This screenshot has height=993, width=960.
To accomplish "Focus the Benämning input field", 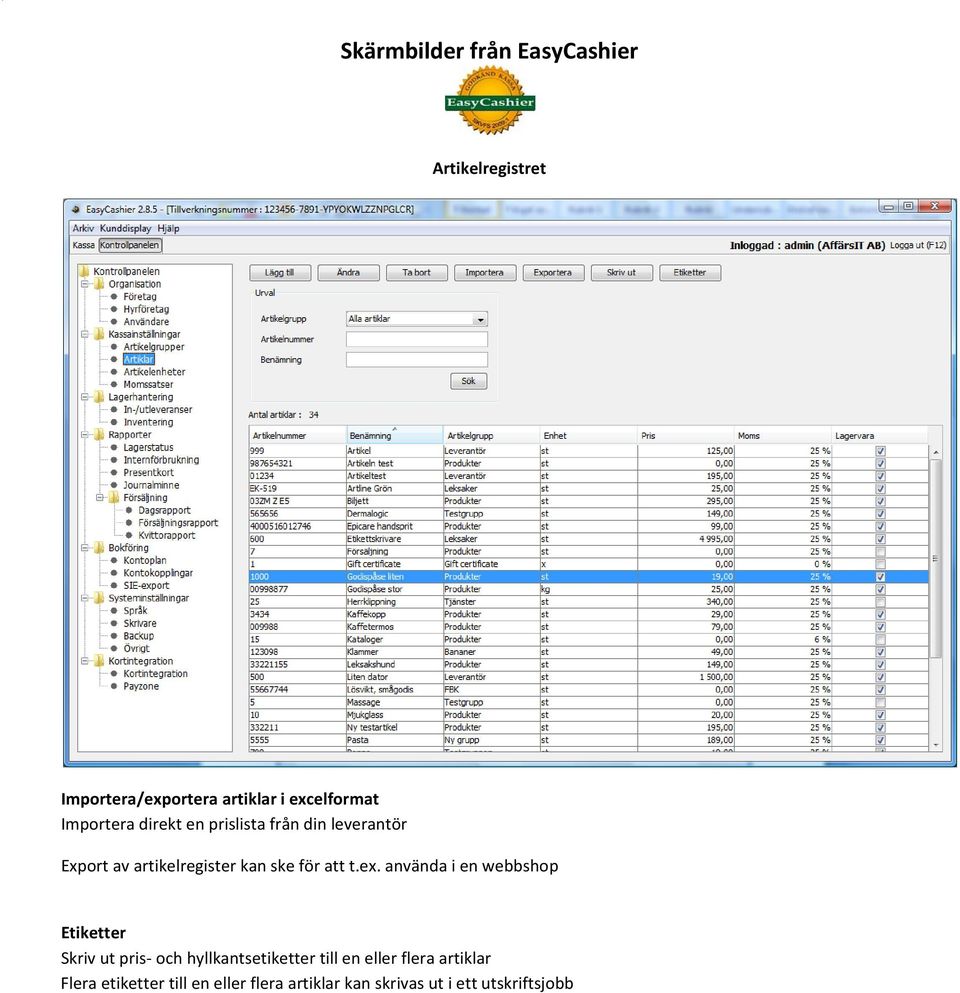I will [x=417, y=360].
